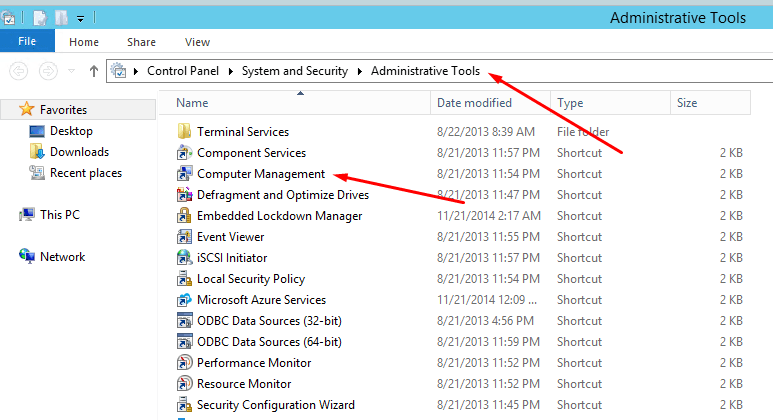Viewport: 773px width, 420px height.
Task: Click the Microsoft Azure Services file name
Action: pos(261,300)
